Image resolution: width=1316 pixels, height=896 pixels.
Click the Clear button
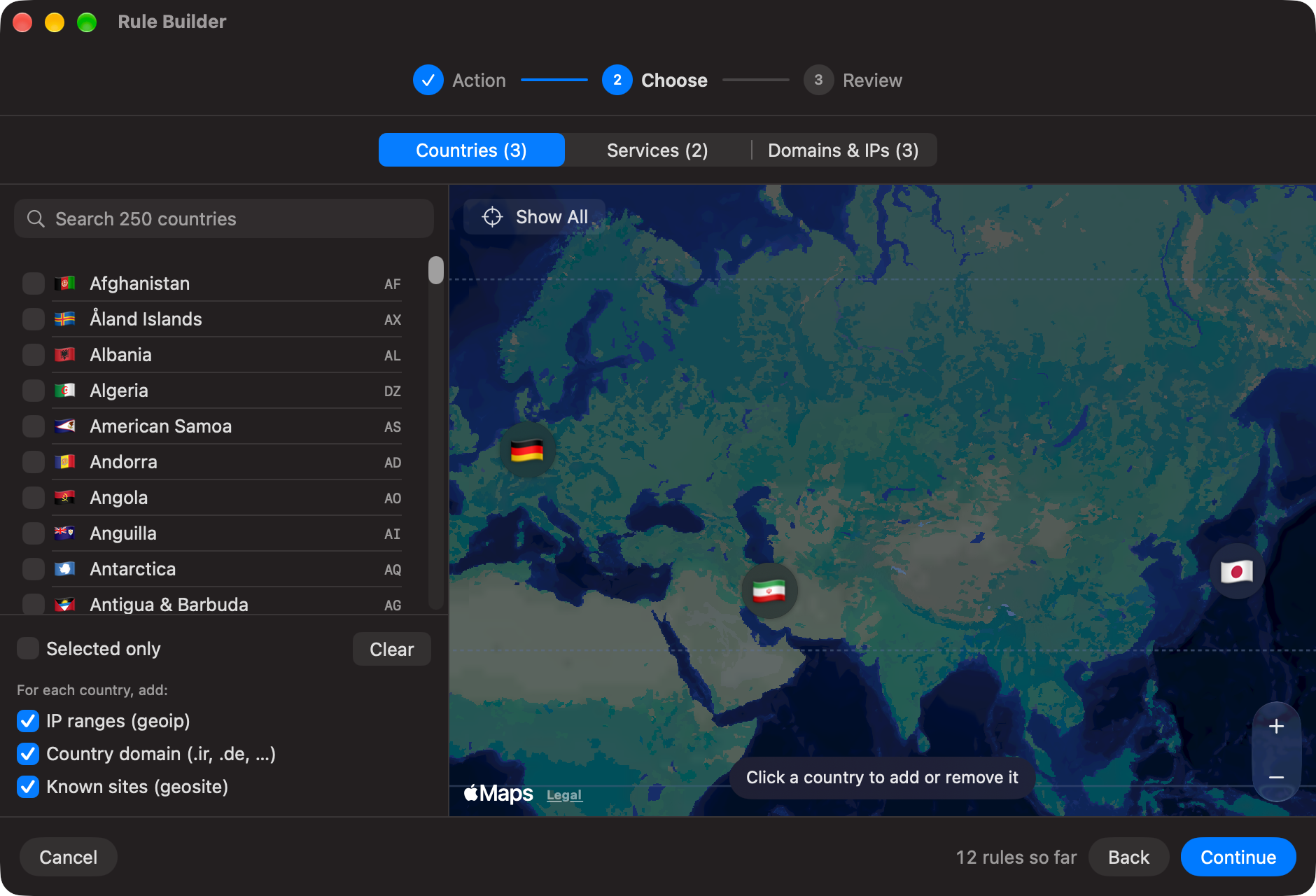392,649
